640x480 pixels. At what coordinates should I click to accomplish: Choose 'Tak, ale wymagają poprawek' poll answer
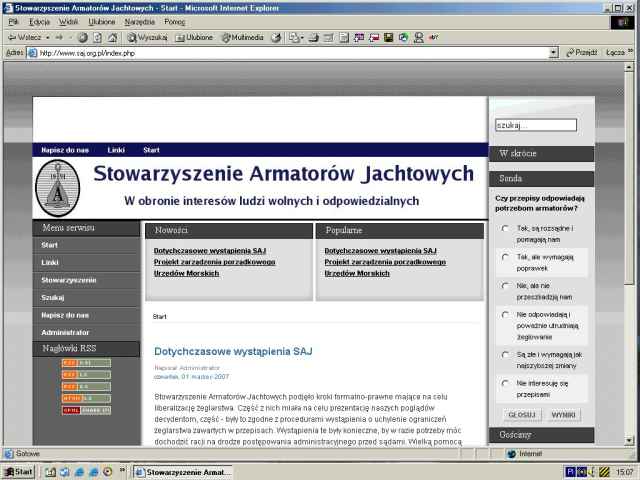tap(505, 257)
